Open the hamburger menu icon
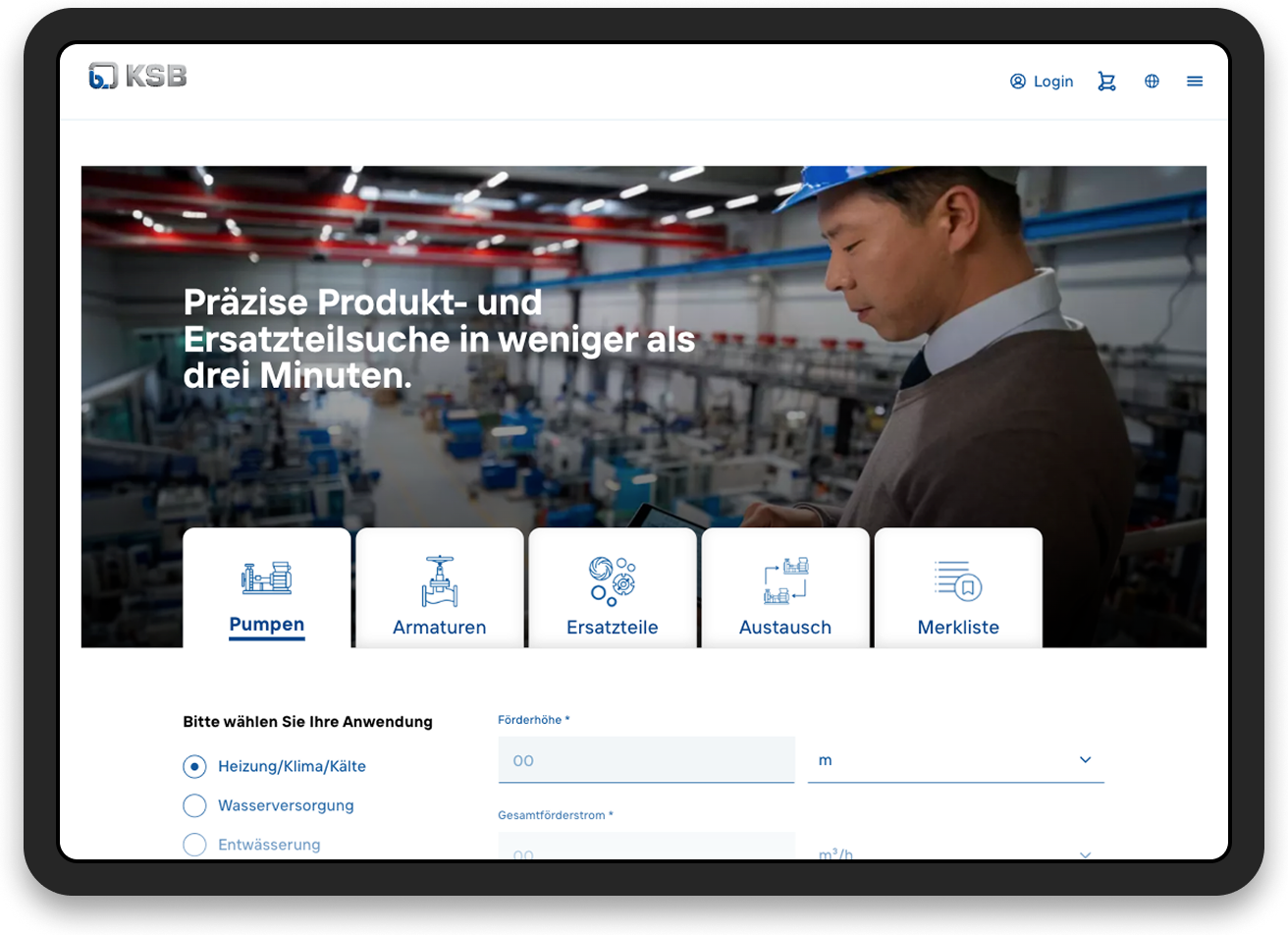Viewport: 1288px width, 935px height. click(x=1195, y=82)
